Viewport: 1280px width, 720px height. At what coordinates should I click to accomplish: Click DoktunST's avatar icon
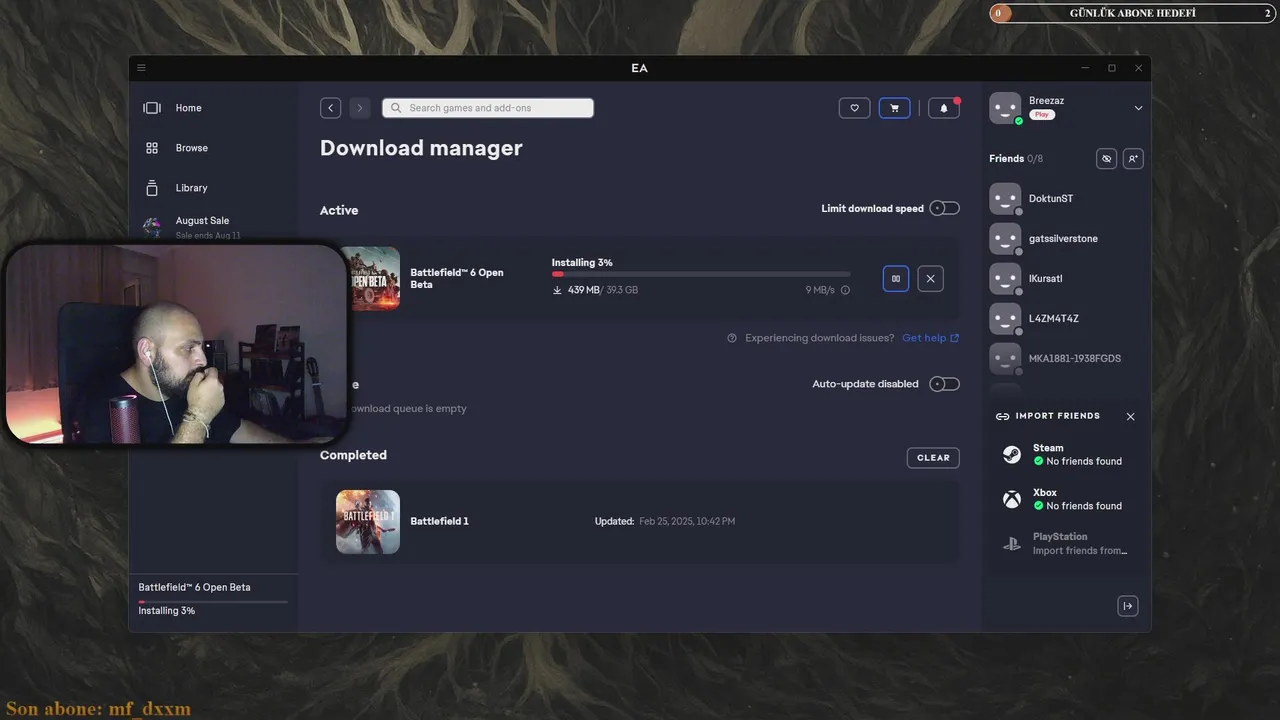click(1005, 198)
